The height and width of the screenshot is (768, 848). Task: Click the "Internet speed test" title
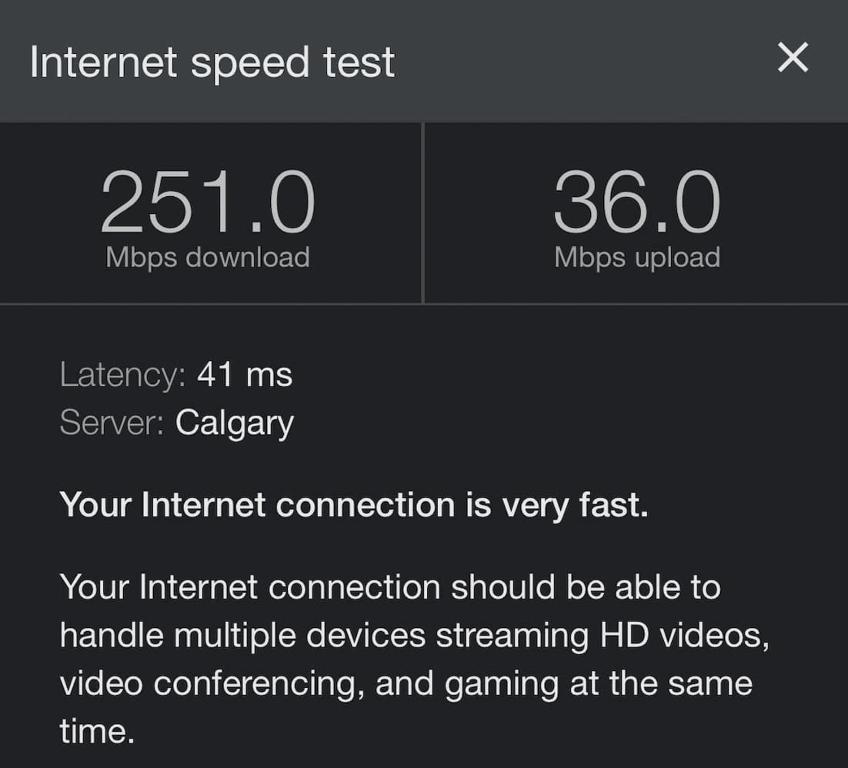click(212, 62)
